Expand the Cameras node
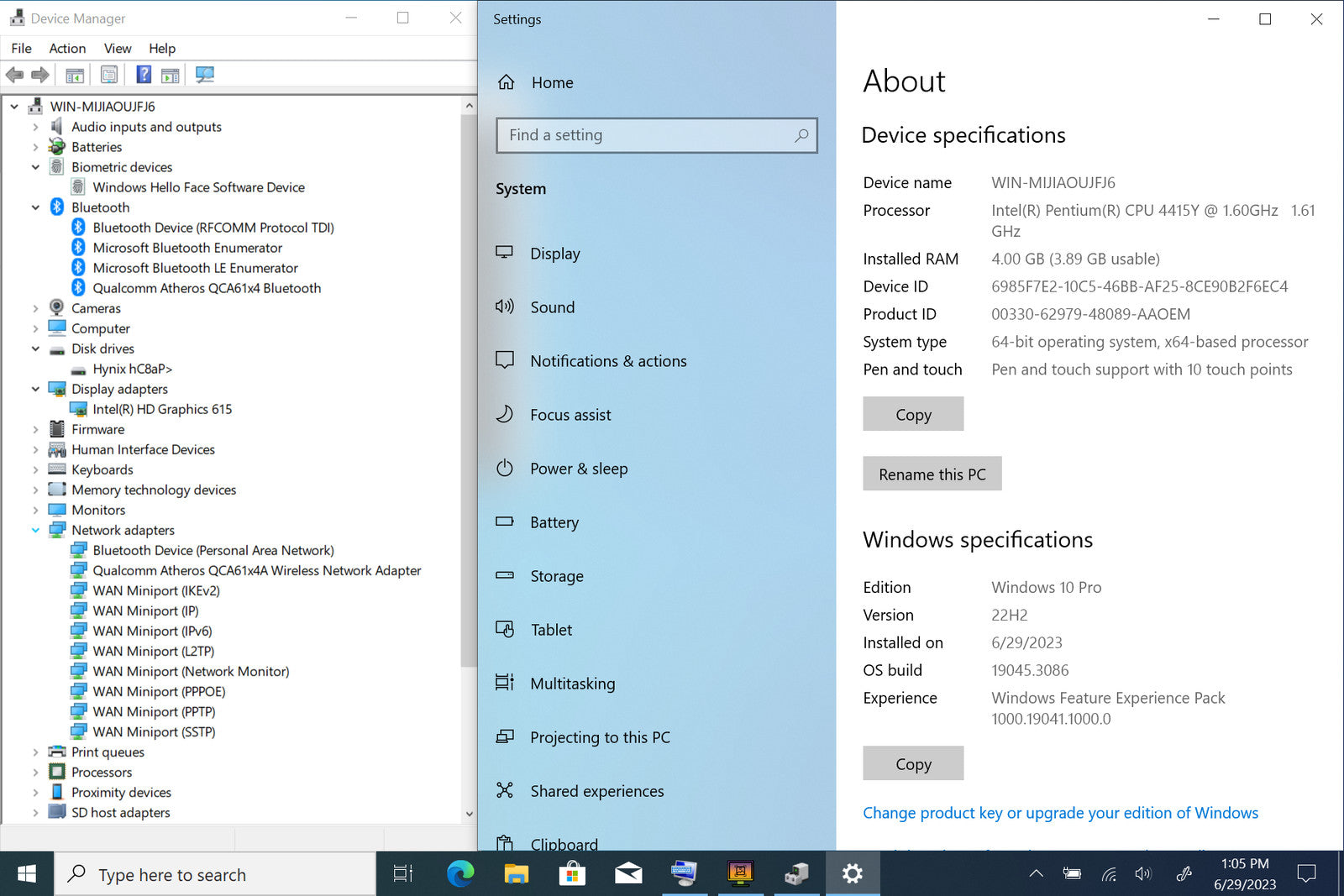The height and width of the screenshot is (896, 1344). tap(35, 308)
